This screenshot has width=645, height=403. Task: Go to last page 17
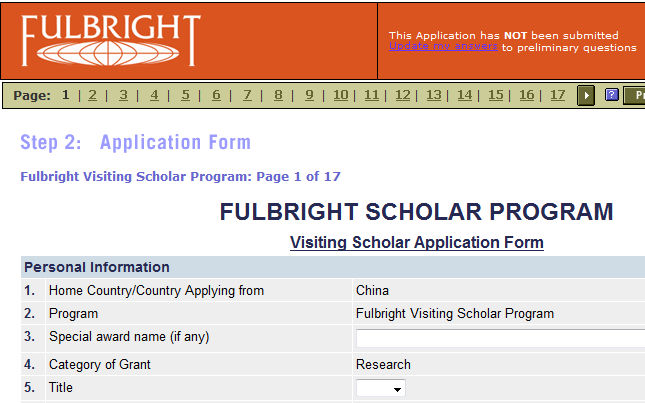[x=557, y=95]
